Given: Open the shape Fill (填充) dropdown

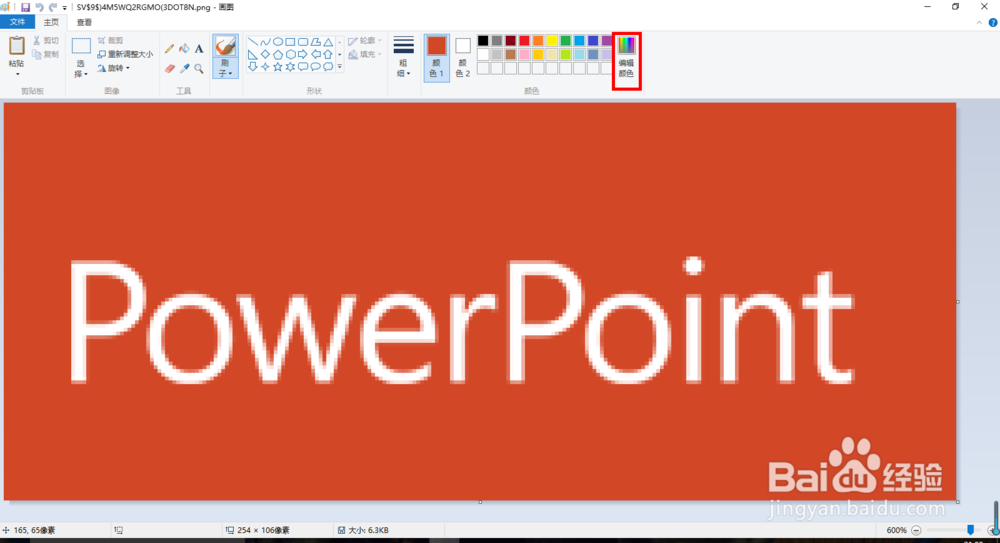Looking at the screenshot, I should click(x=365, y=54).
